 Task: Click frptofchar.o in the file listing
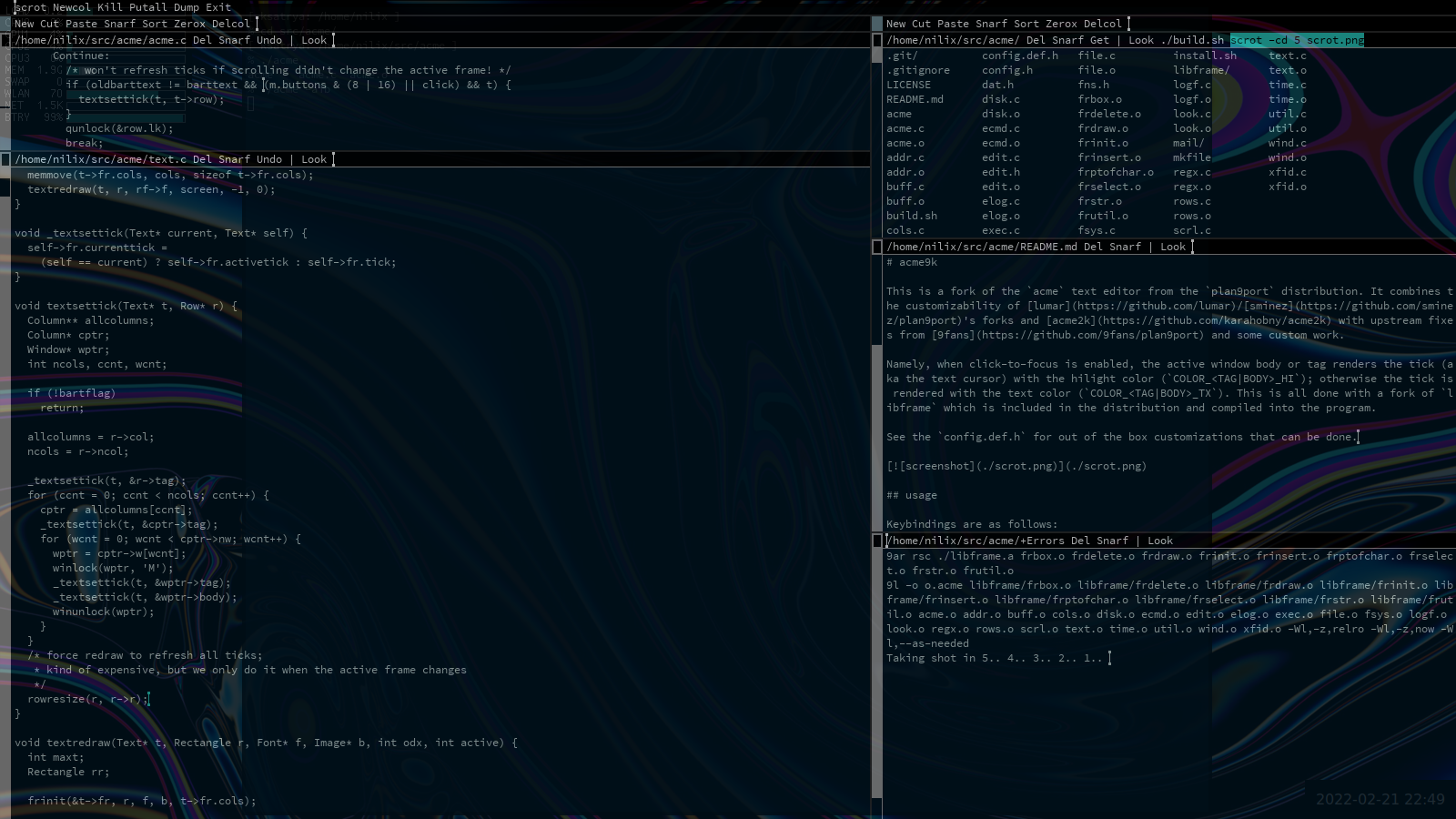click(x=1116, y=172)
